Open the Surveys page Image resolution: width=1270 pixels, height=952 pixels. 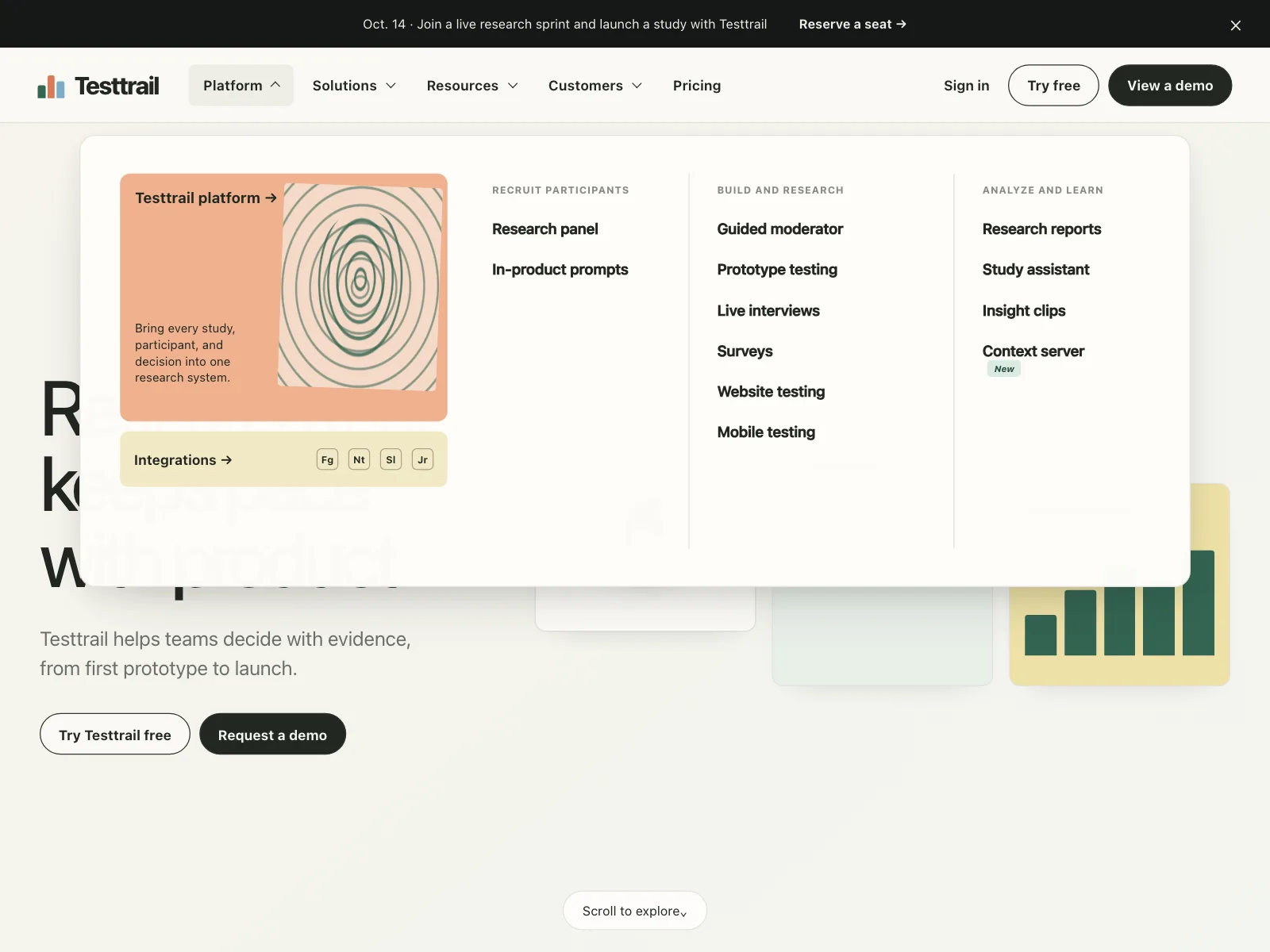click(745, 351)
